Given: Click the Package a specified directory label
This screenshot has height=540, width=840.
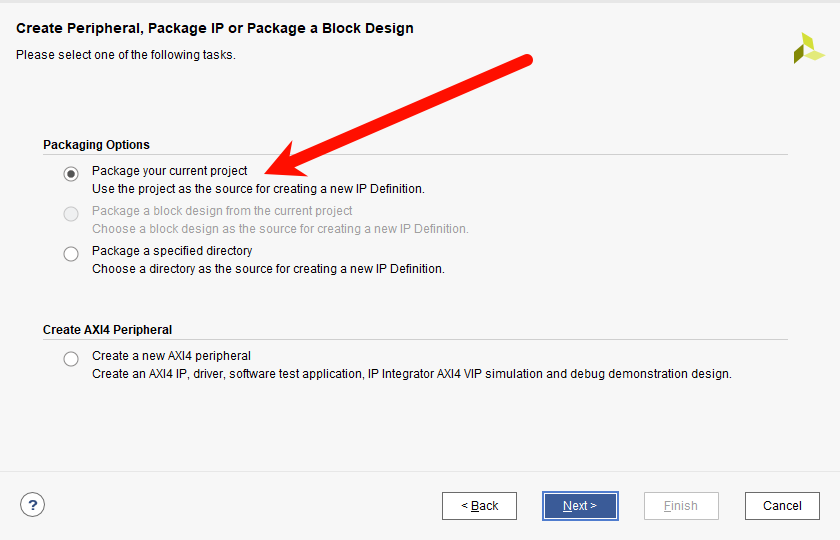Looking at the screenshot, I should (x=172, y=251).
